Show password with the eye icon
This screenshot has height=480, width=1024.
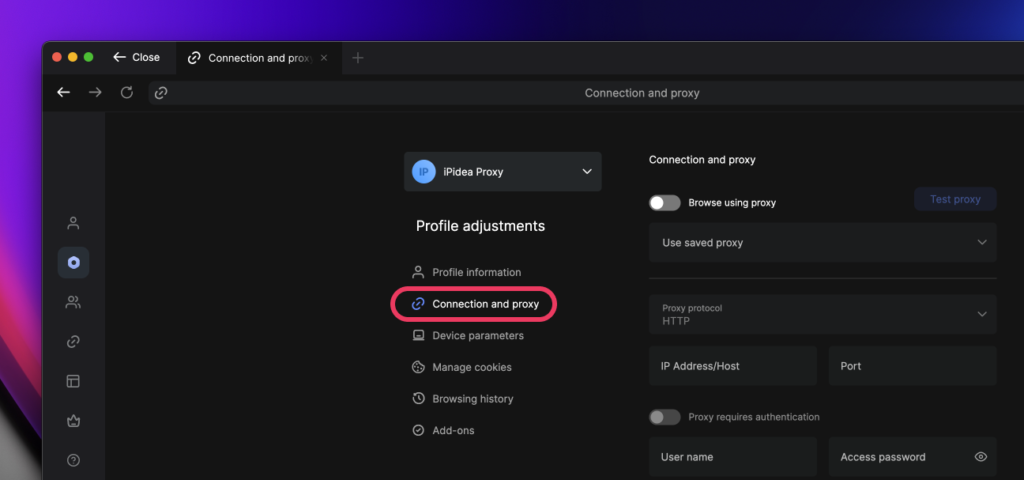pos(980,457)
